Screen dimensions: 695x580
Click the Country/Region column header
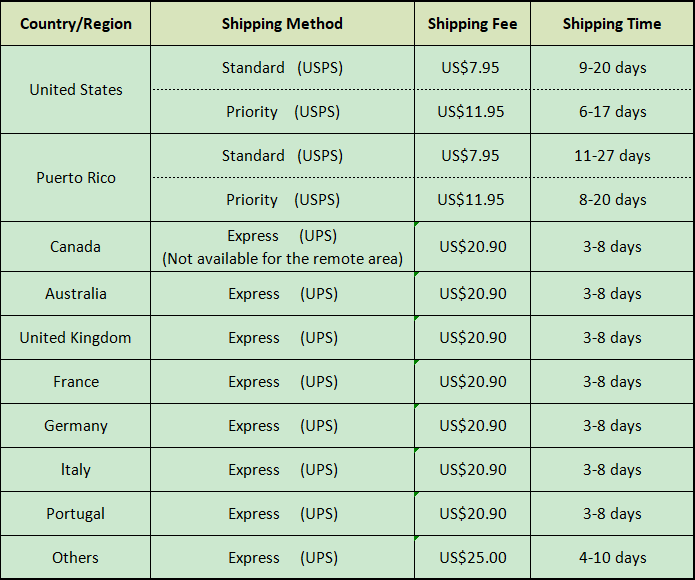[75, 24]
